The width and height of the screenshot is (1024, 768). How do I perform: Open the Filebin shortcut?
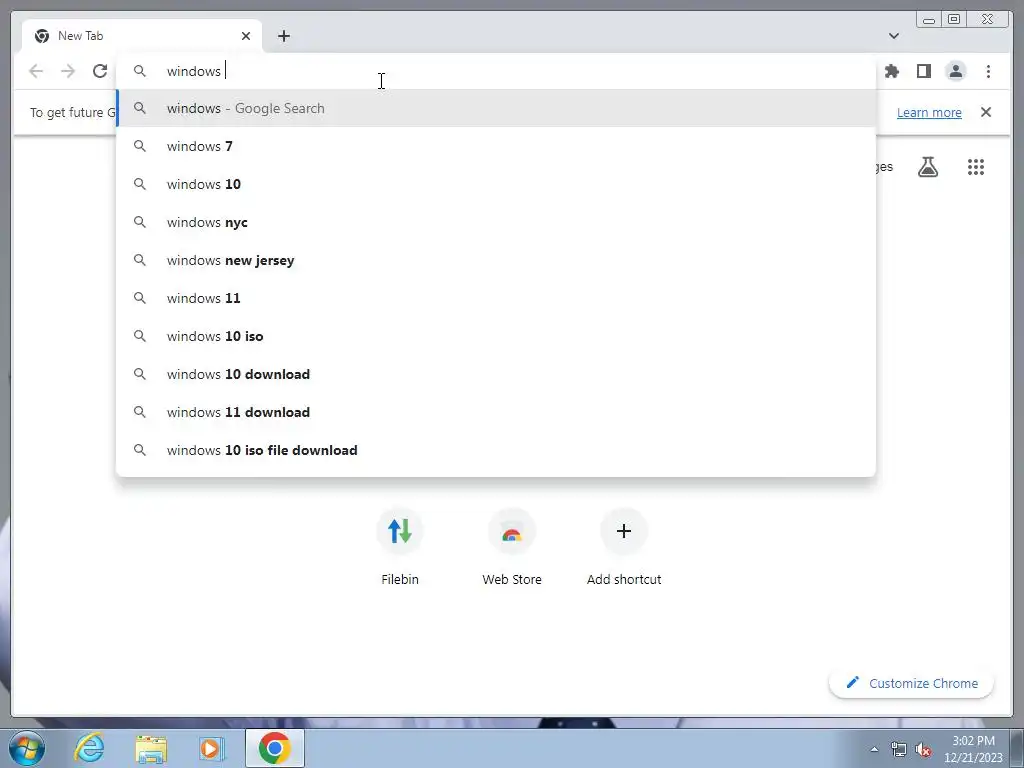tap(400, 547)
